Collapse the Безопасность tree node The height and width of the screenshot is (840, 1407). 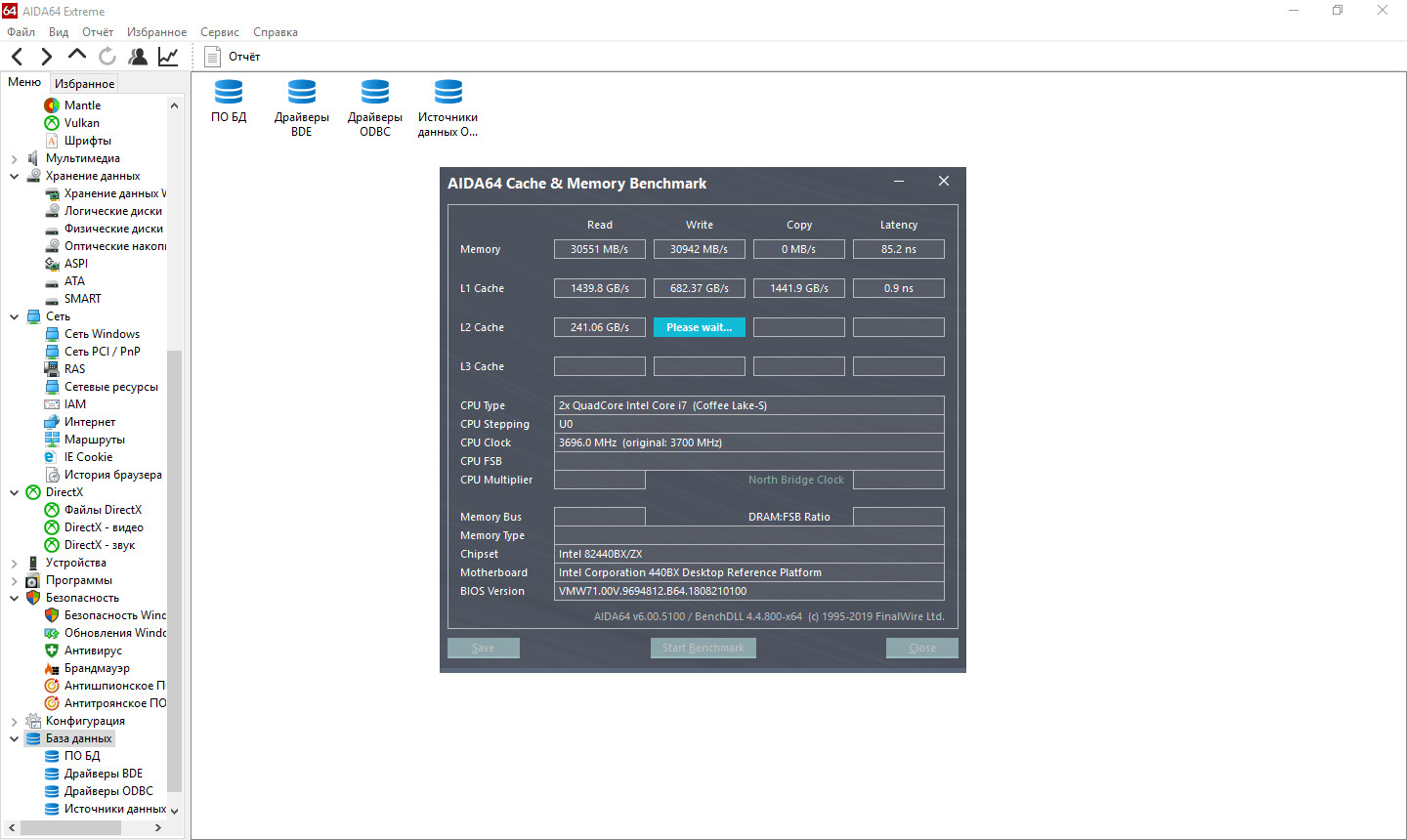[14, 598]
